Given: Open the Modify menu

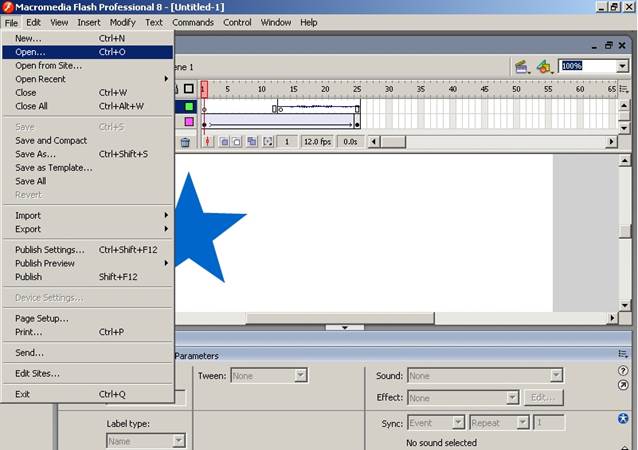Looking at the screenshot, I should [x=122, y=23].
